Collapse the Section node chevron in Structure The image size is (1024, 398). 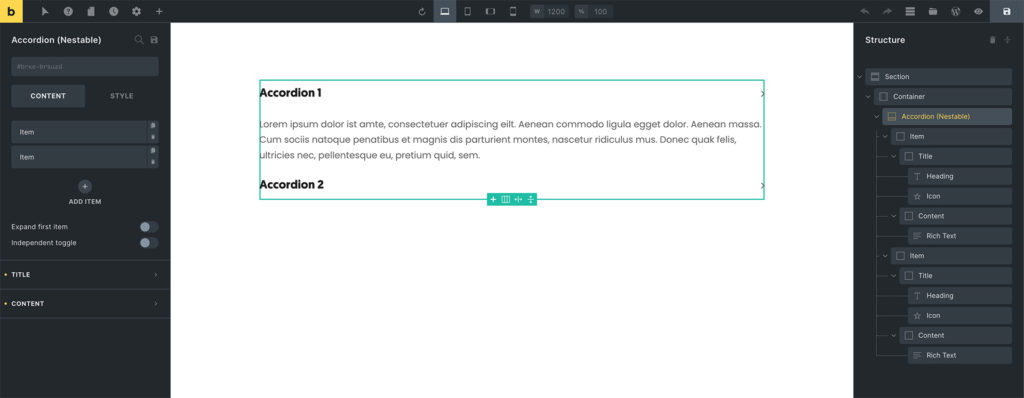859,77
